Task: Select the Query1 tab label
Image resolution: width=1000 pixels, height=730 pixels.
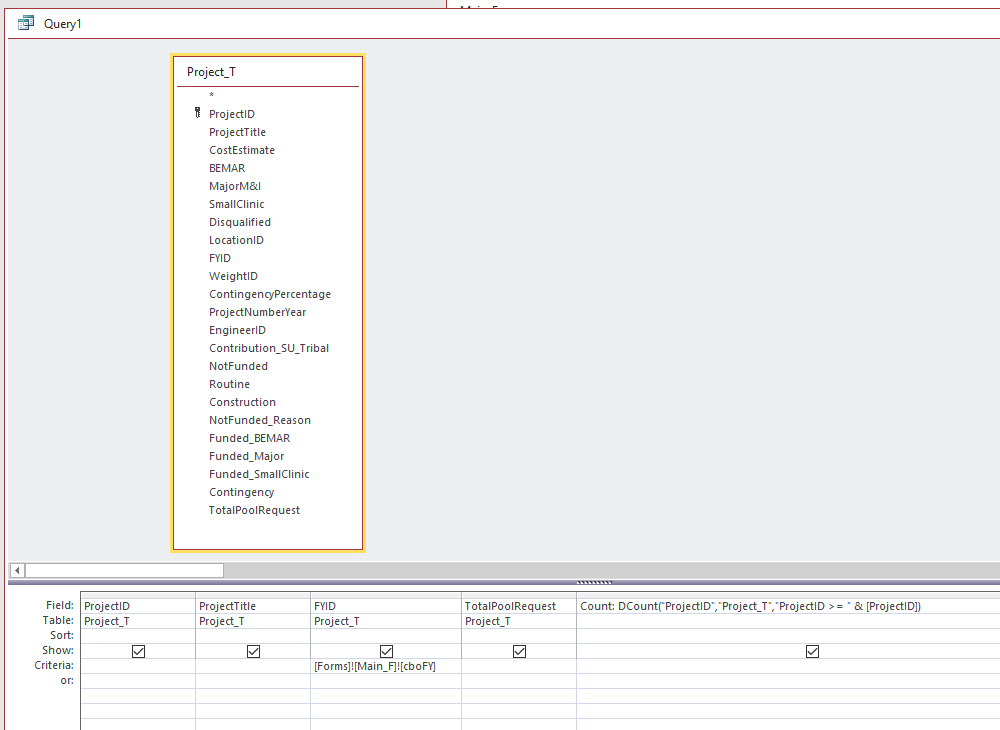Action: (62, 24)
